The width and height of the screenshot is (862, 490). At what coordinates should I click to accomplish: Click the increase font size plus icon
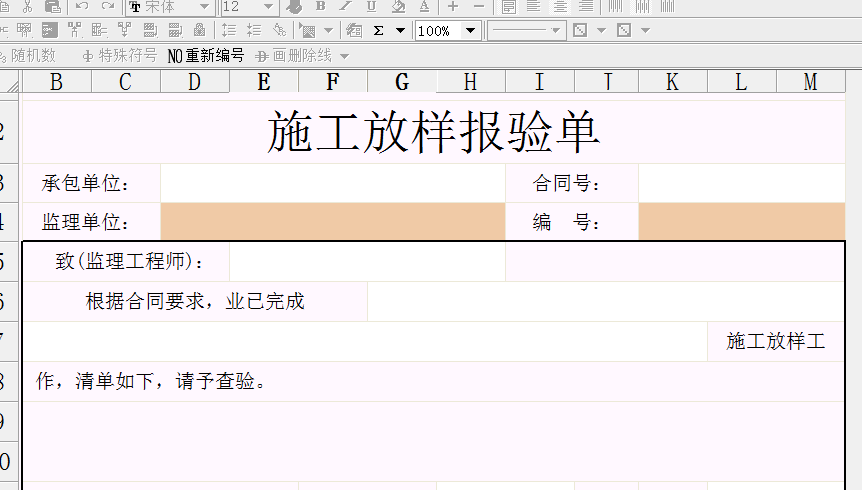pos(453,6)
